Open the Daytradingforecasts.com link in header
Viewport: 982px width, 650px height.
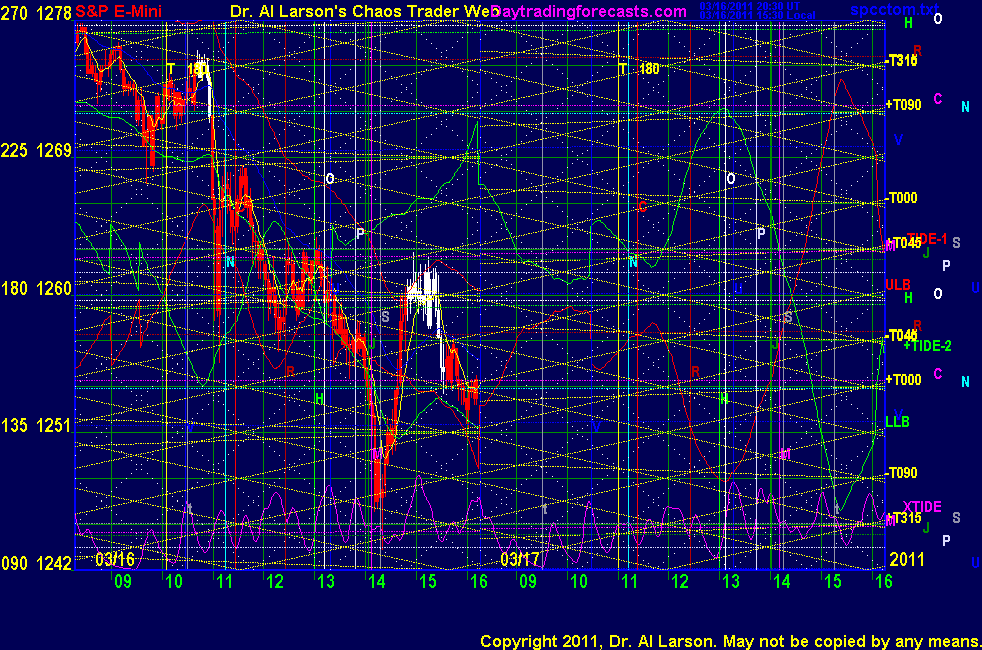tap(590, 12)
